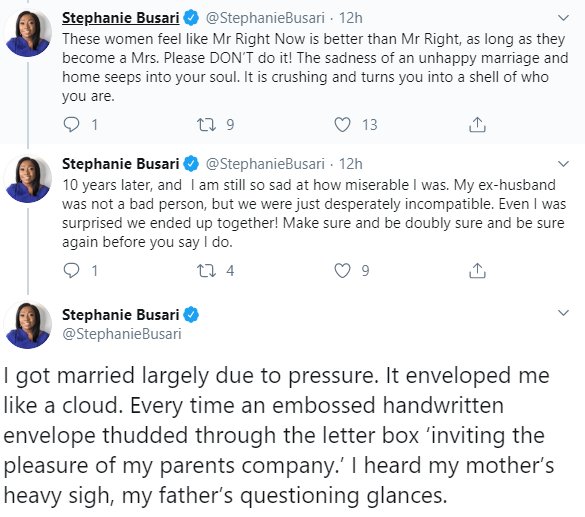Open the options chevron on bottom tweet
585x517 pixels.
coord(563,313)
